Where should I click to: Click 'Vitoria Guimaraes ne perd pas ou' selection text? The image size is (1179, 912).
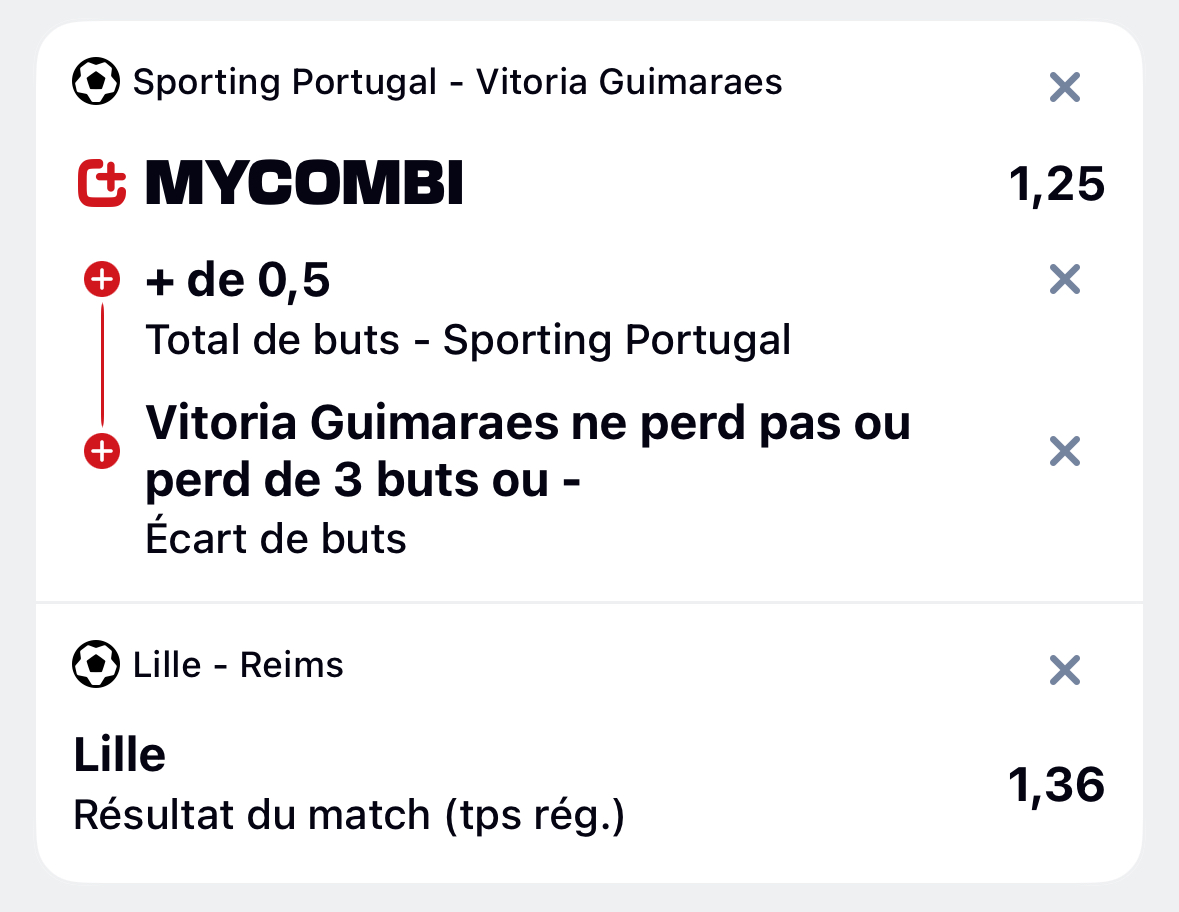(528, 423)
